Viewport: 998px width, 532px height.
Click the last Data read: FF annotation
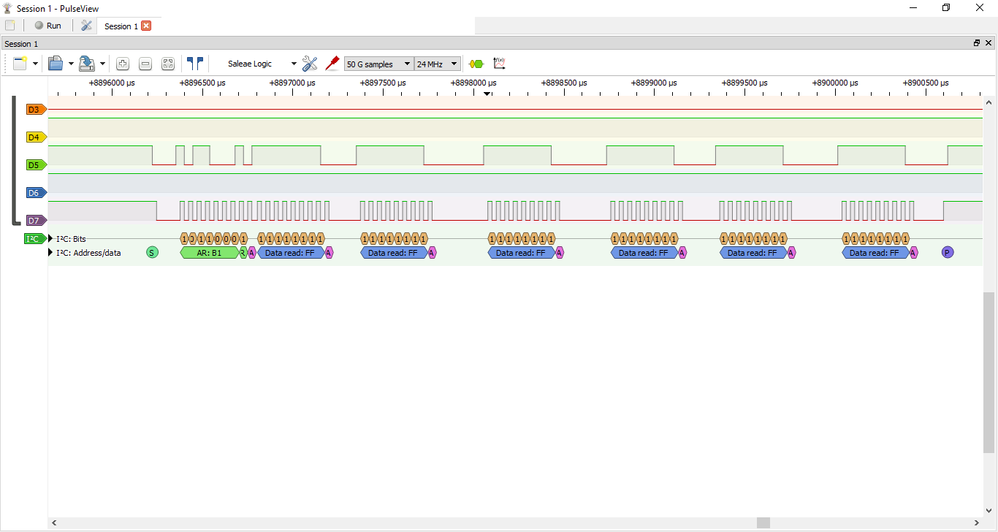click(875, 253)
